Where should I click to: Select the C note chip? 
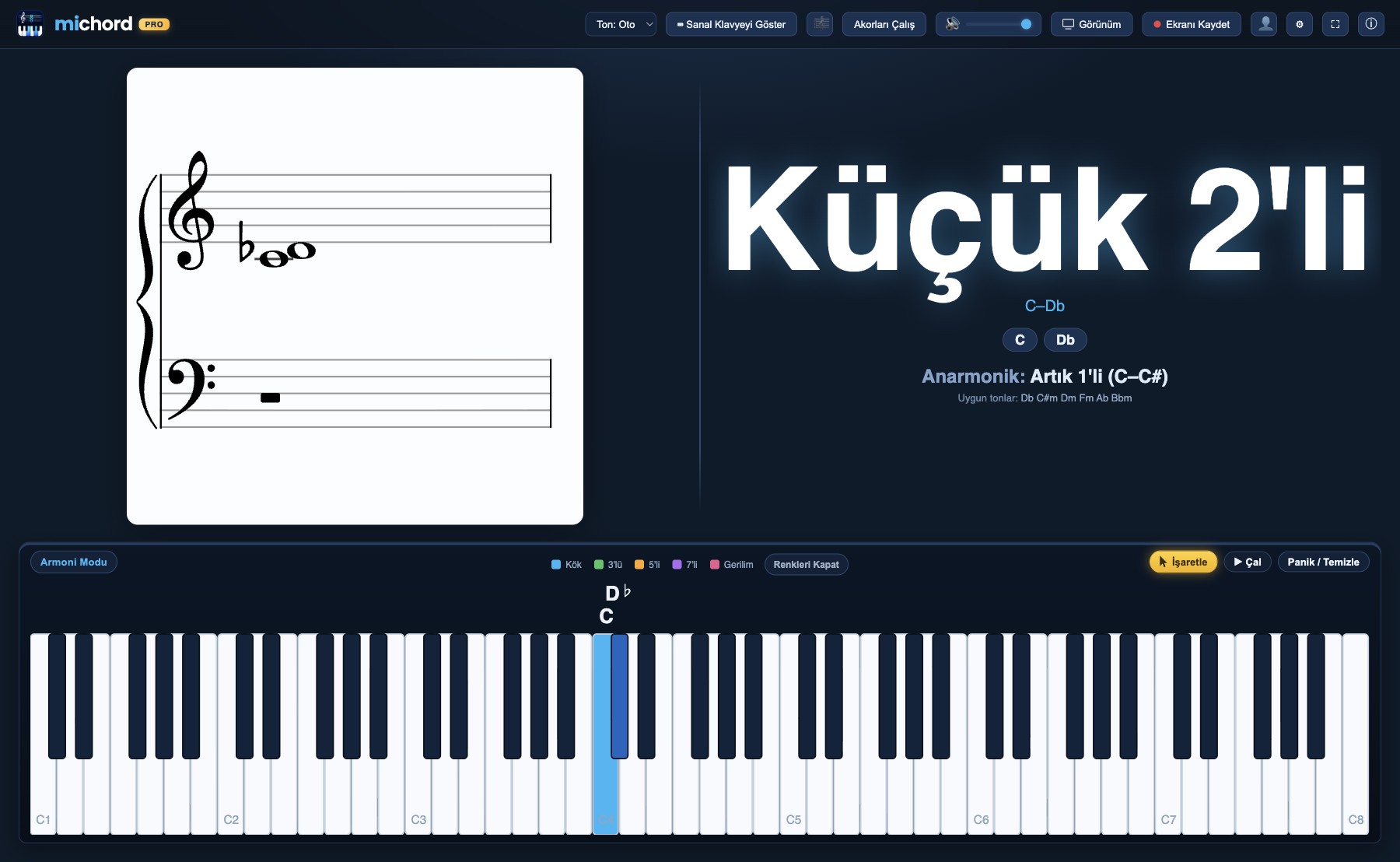pos(1020,340)
